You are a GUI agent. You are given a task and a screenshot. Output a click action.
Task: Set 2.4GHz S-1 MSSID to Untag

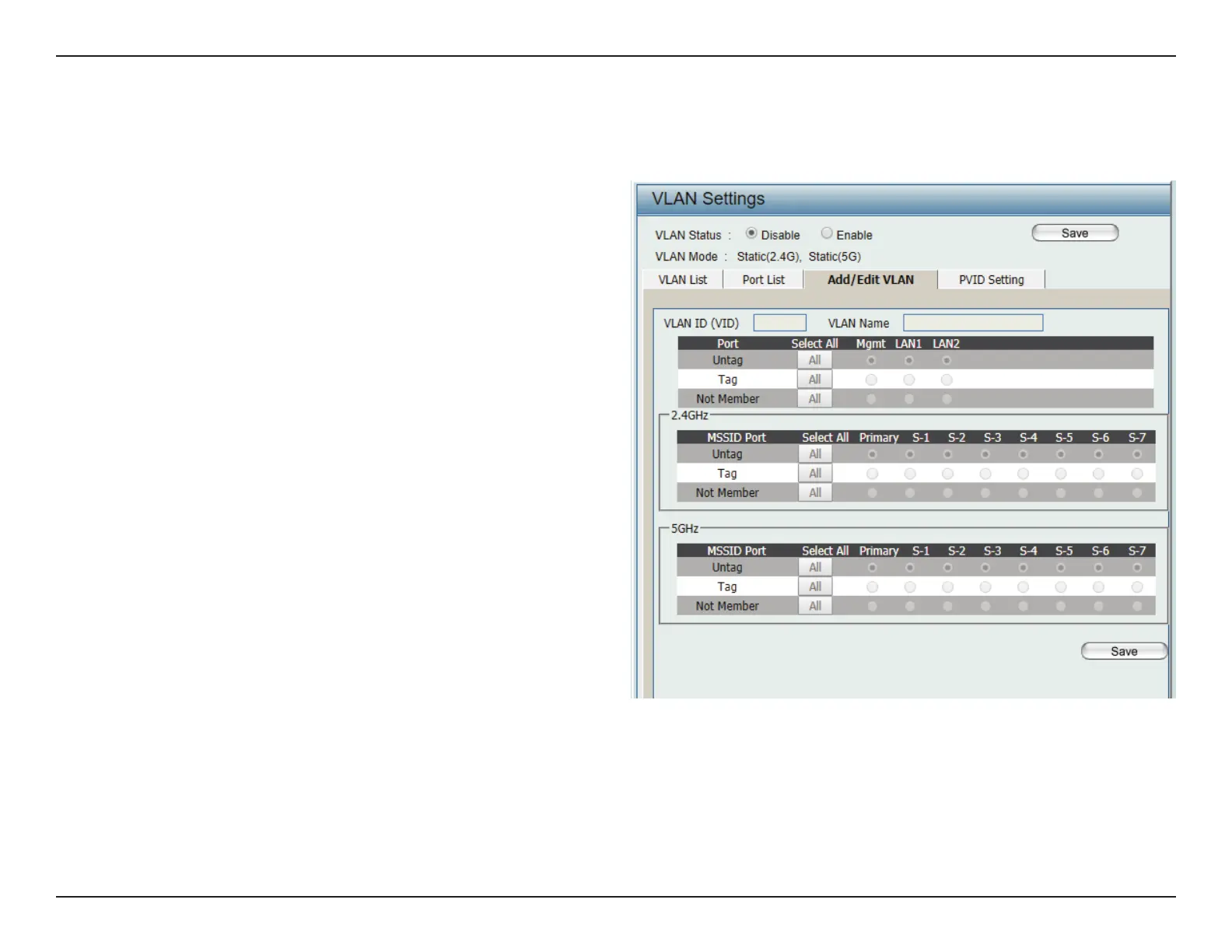click(910, 454)
